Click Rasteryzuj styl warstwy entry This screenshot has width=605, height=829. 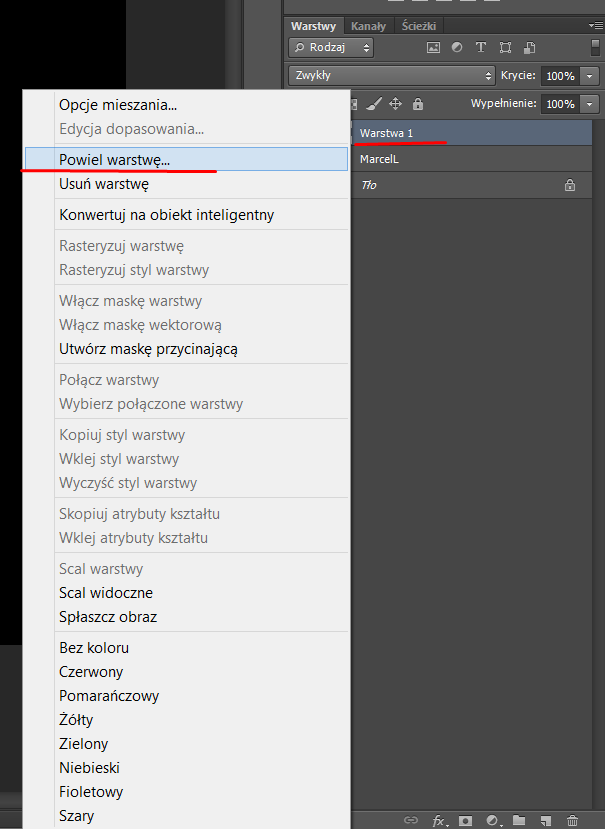pyautogui.click(x=186, y=270)
